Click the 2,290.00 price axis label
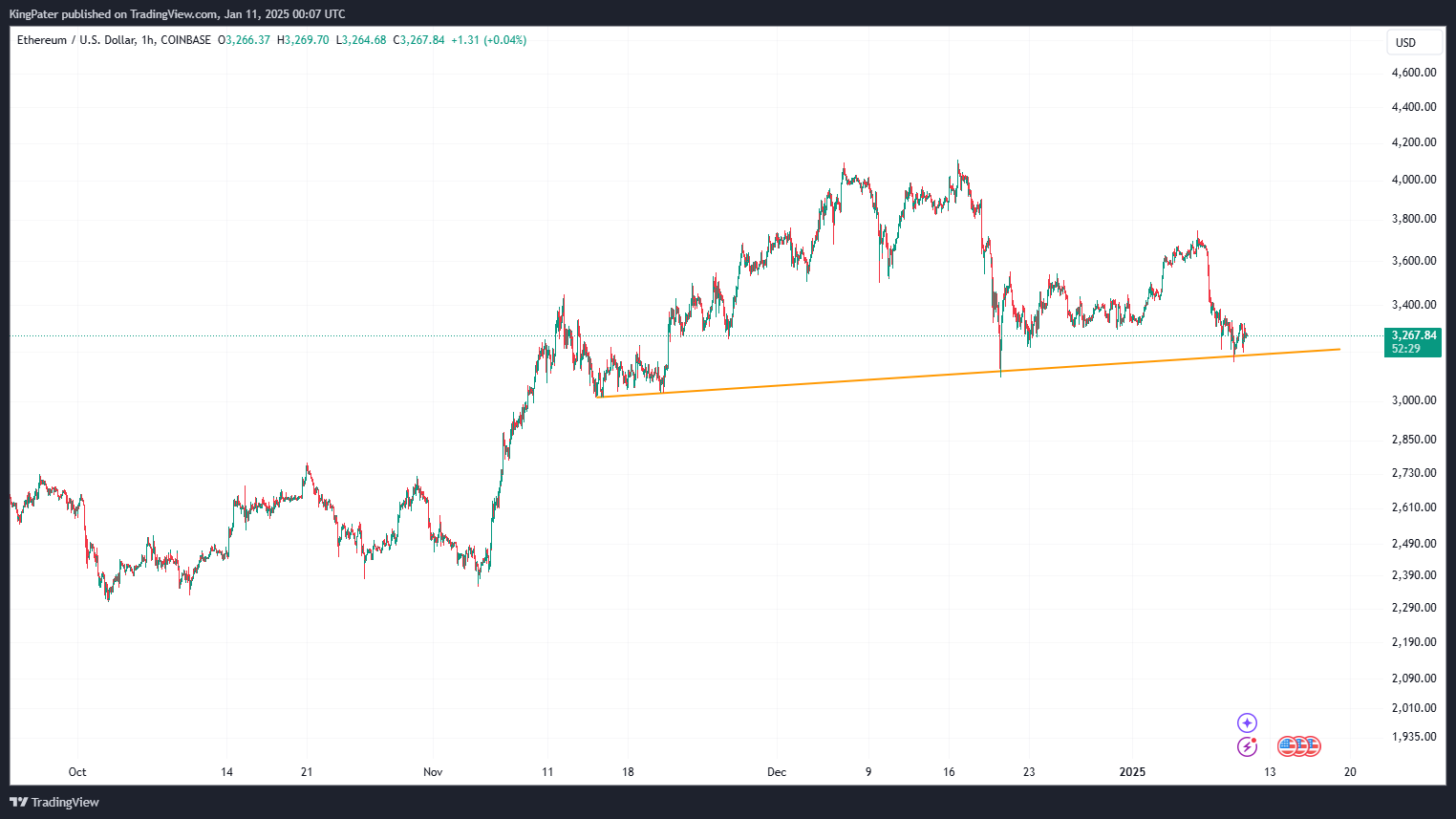Image resolution: width=1456 pixels, height=819 pixels. pos(1414,608)
